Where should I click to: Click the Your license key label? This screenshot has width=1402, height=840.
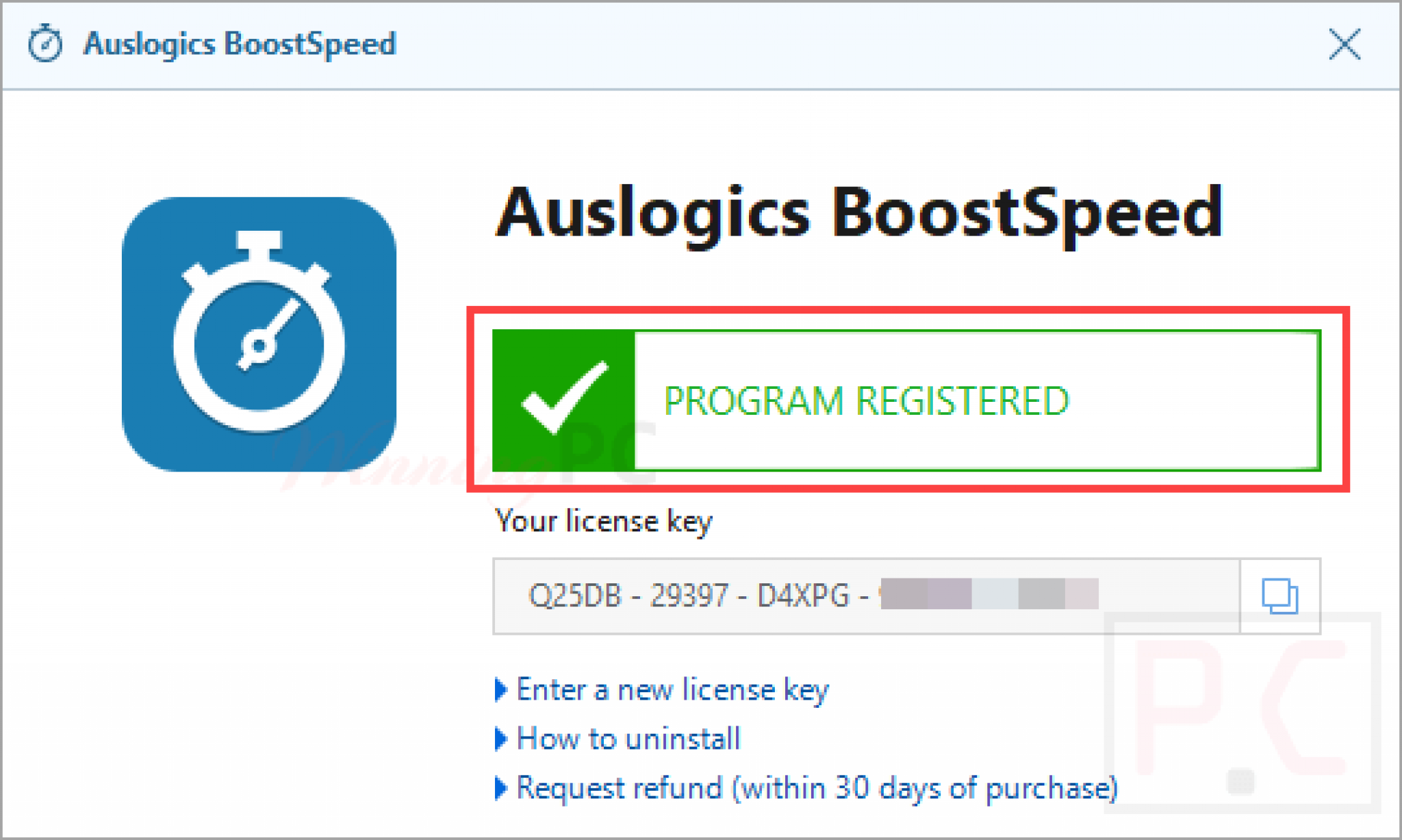point(604,521)
